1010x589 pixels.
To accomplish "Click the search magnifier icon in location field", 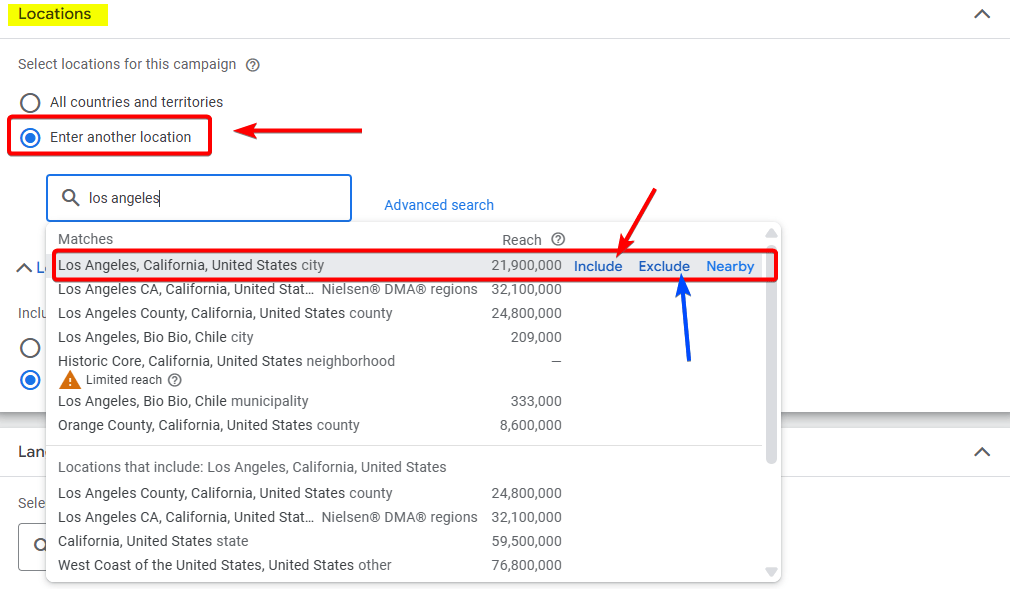I will click(71, 198).
